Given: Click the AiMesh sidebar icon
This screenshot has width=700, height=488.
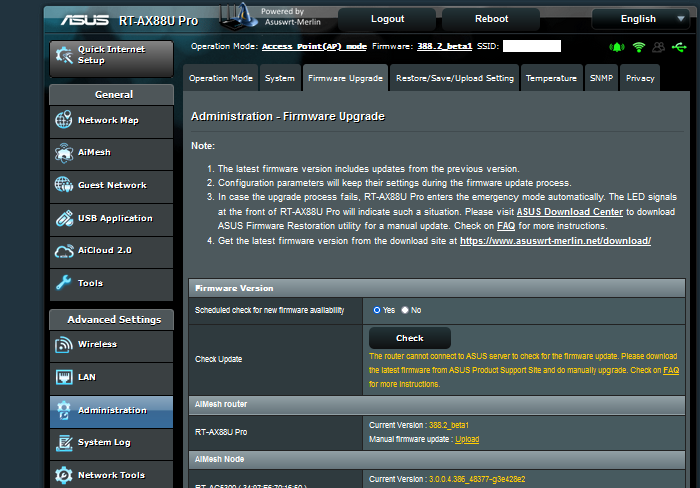Looking at the screenshot, I should pyautogui.click(x=64, y=153).
